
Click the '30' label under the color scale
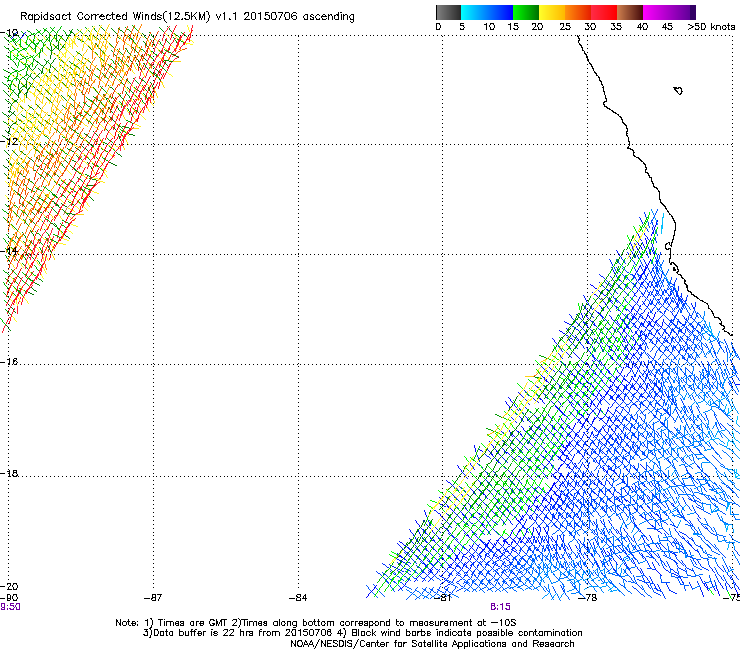click(x=590, y=27)
